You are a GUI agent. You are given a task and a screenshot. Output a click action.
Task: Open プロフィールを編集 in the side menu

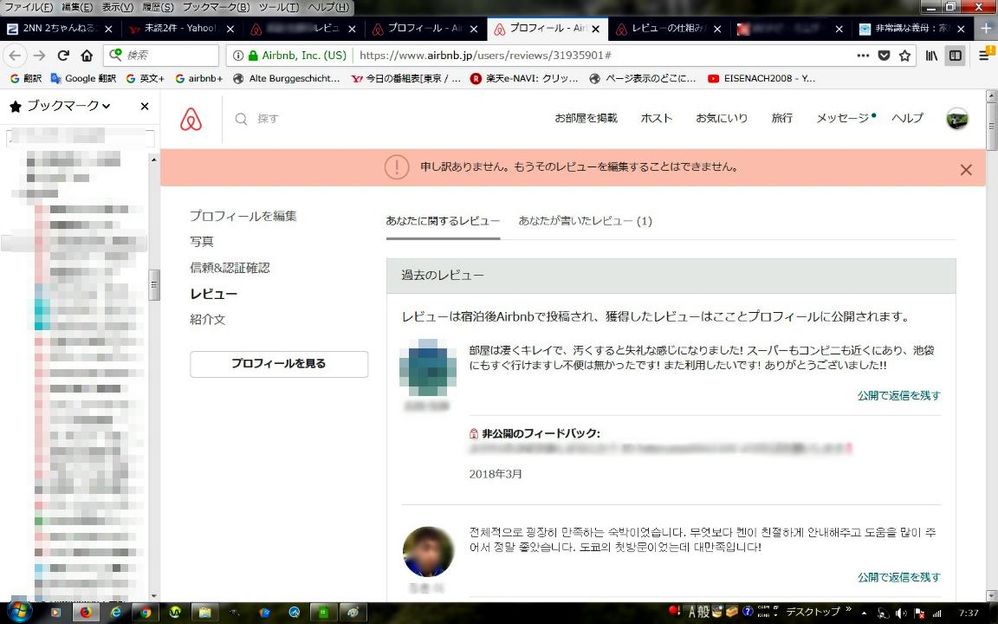click(243, 216)
